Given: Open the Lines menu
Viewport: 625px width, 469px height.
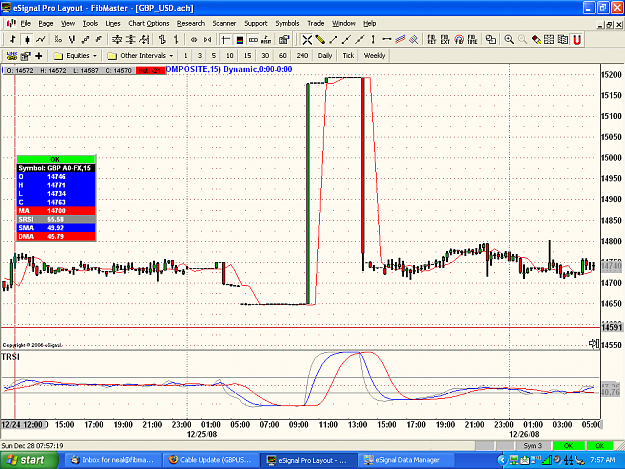Looking at the screenshot, I should (x=113, y=24).
